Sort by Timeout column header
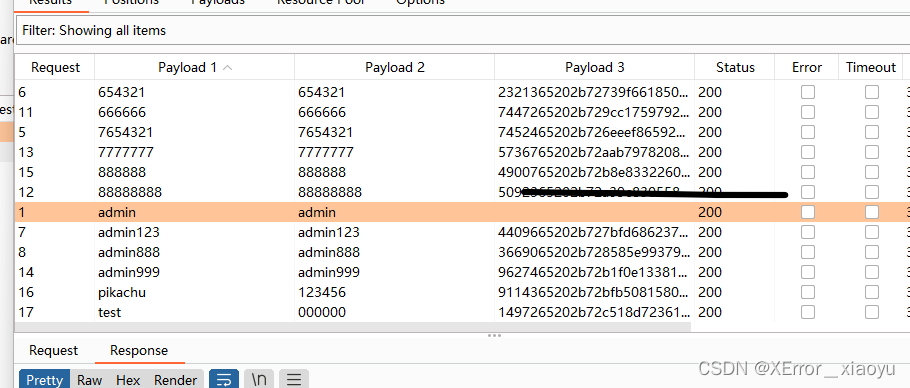The image size is (910, 388). [871, 67]
